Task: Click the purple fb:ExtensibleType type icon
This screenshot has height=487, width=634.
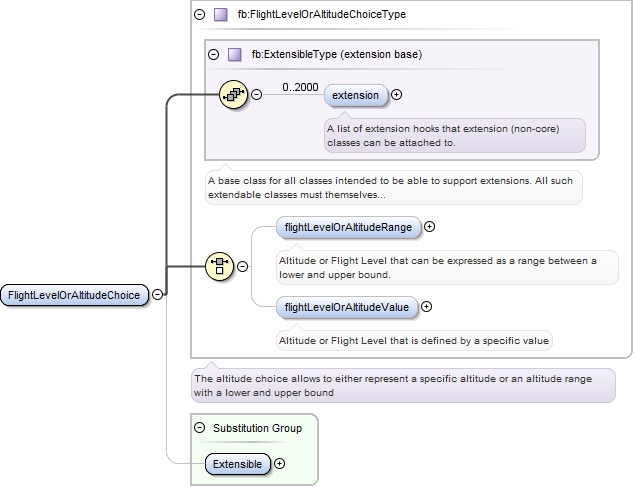Action: (x=235, y=54)
